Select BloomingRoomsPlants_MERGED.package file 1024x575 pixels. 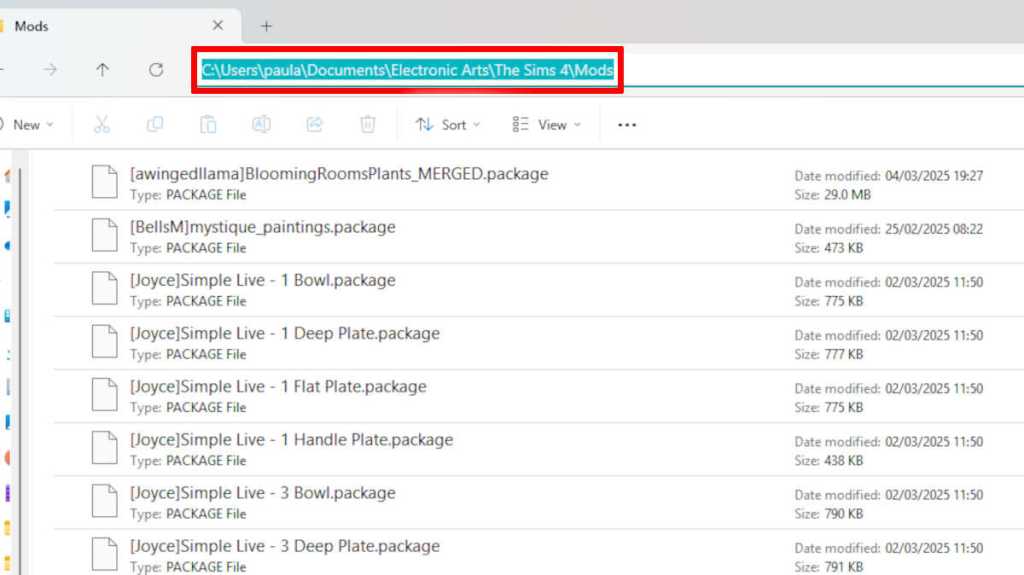(339, 174)
